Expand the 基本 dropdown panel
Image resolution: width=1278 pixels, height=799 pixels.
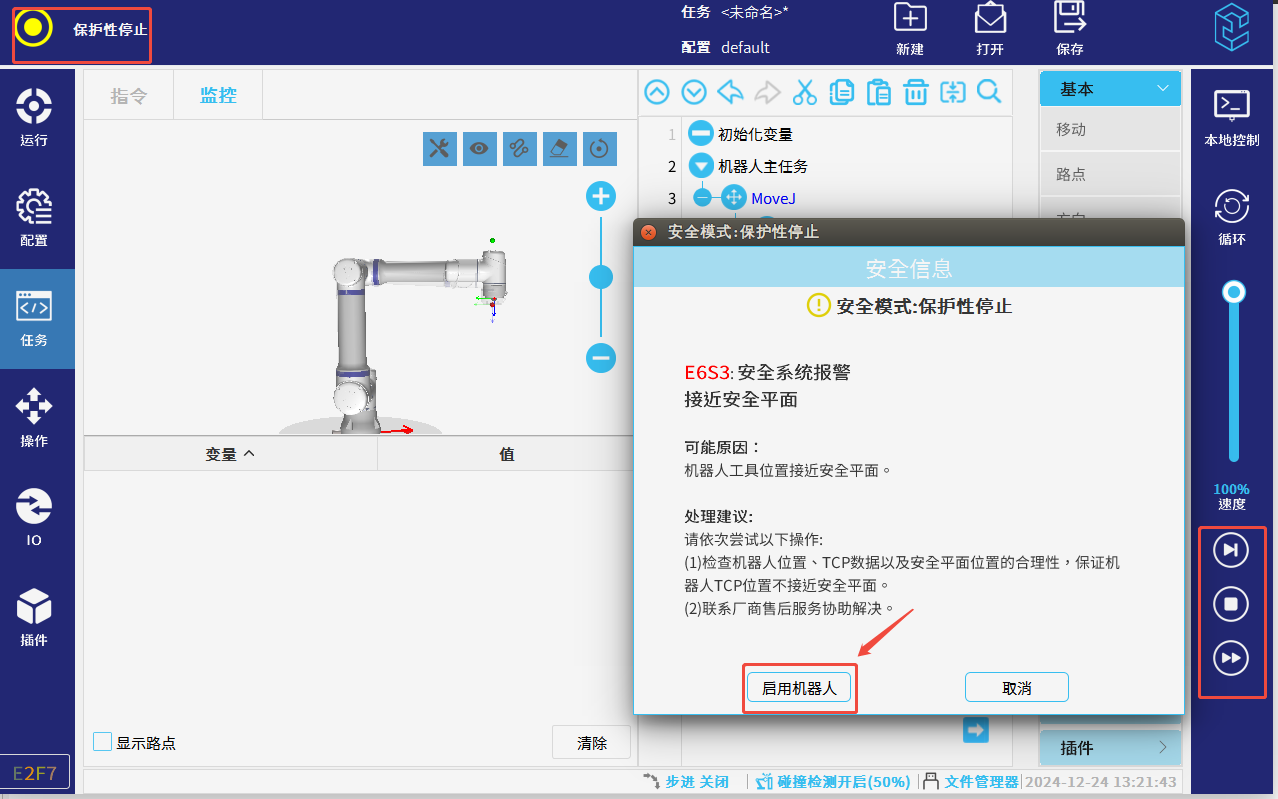pyautogui.click(x=1110, y=89)
